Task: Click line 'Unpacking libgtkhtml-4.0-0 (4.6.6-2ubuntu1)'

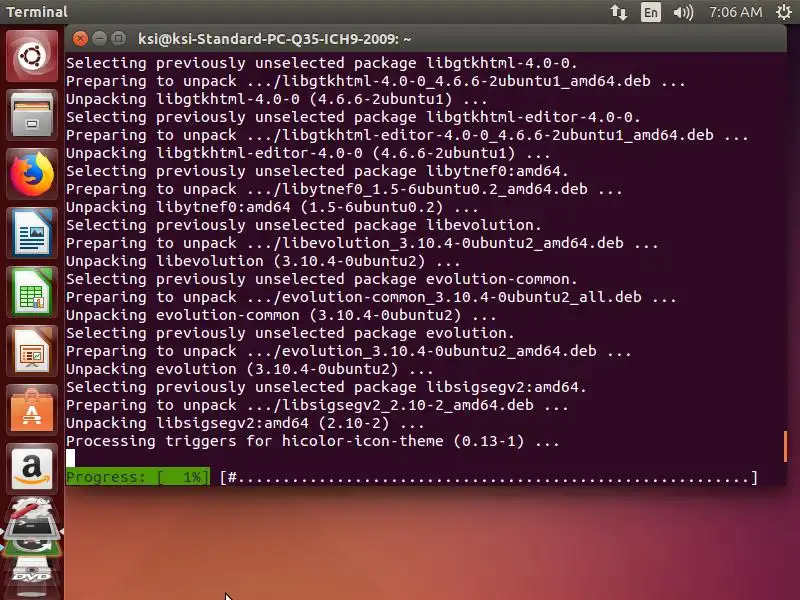Action: point(277,99)
